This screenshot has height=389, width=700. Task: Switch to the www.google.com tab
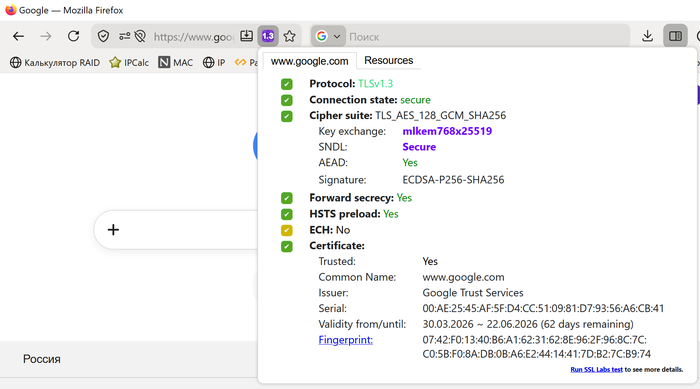coord(309,61)
